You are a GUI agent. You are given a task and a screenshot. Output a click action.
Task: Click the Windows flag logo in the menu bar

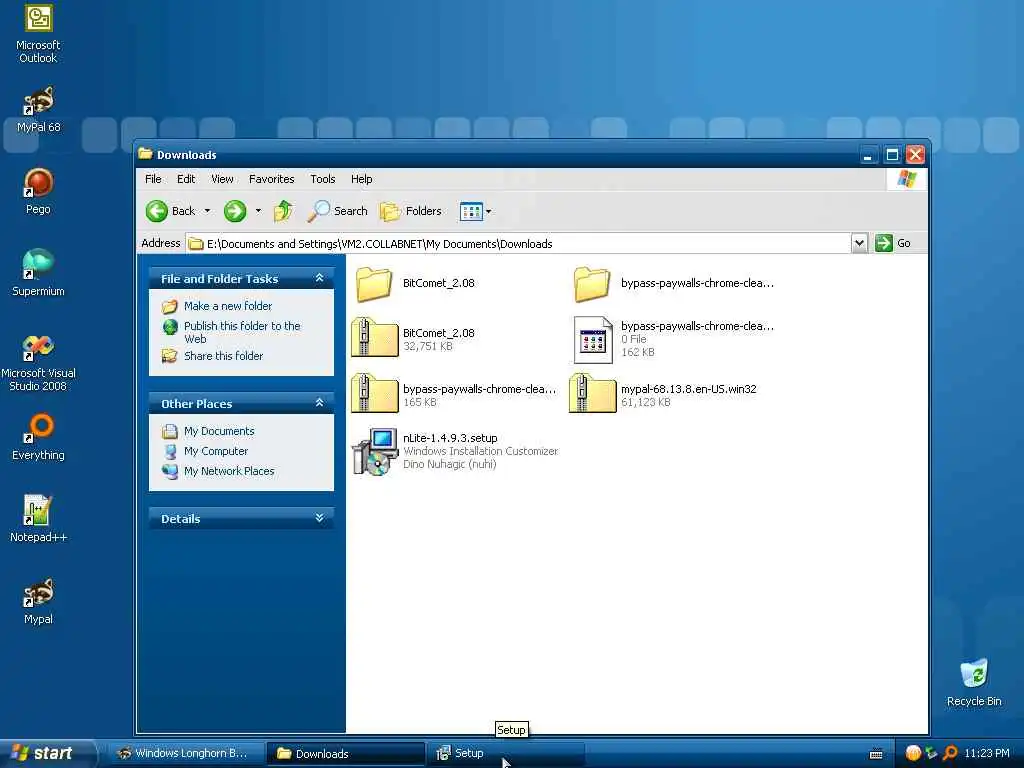point(906,179)
